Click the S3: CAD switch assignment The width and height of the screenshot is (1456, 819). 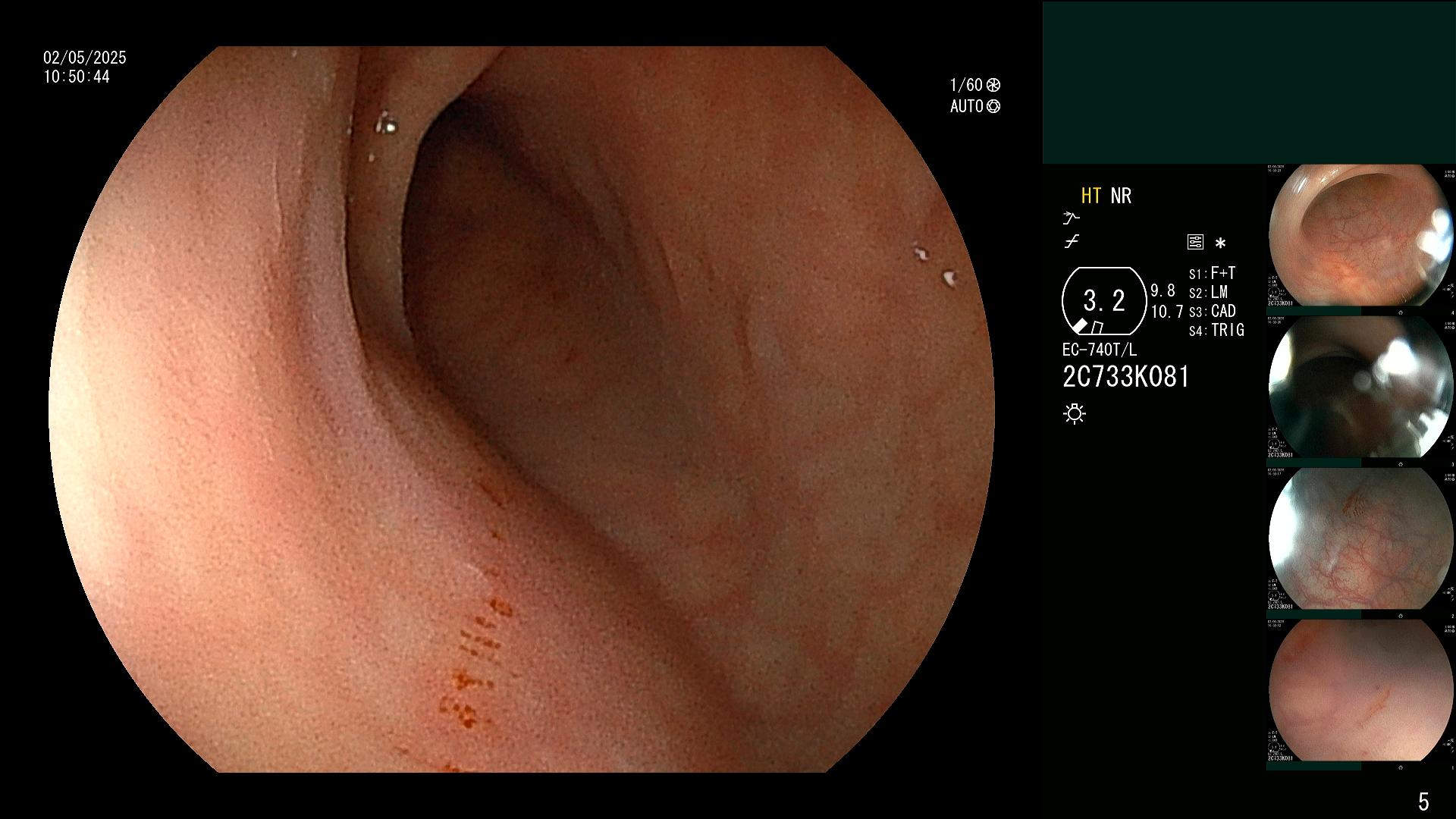(1212, 311)
